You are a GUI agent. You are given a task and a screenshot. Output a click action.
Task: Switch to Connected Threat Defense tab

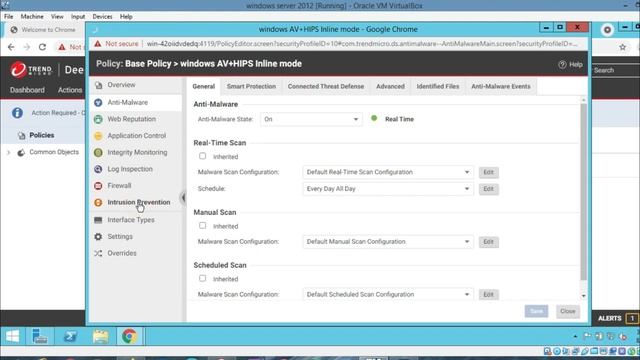tap(326, 87)
